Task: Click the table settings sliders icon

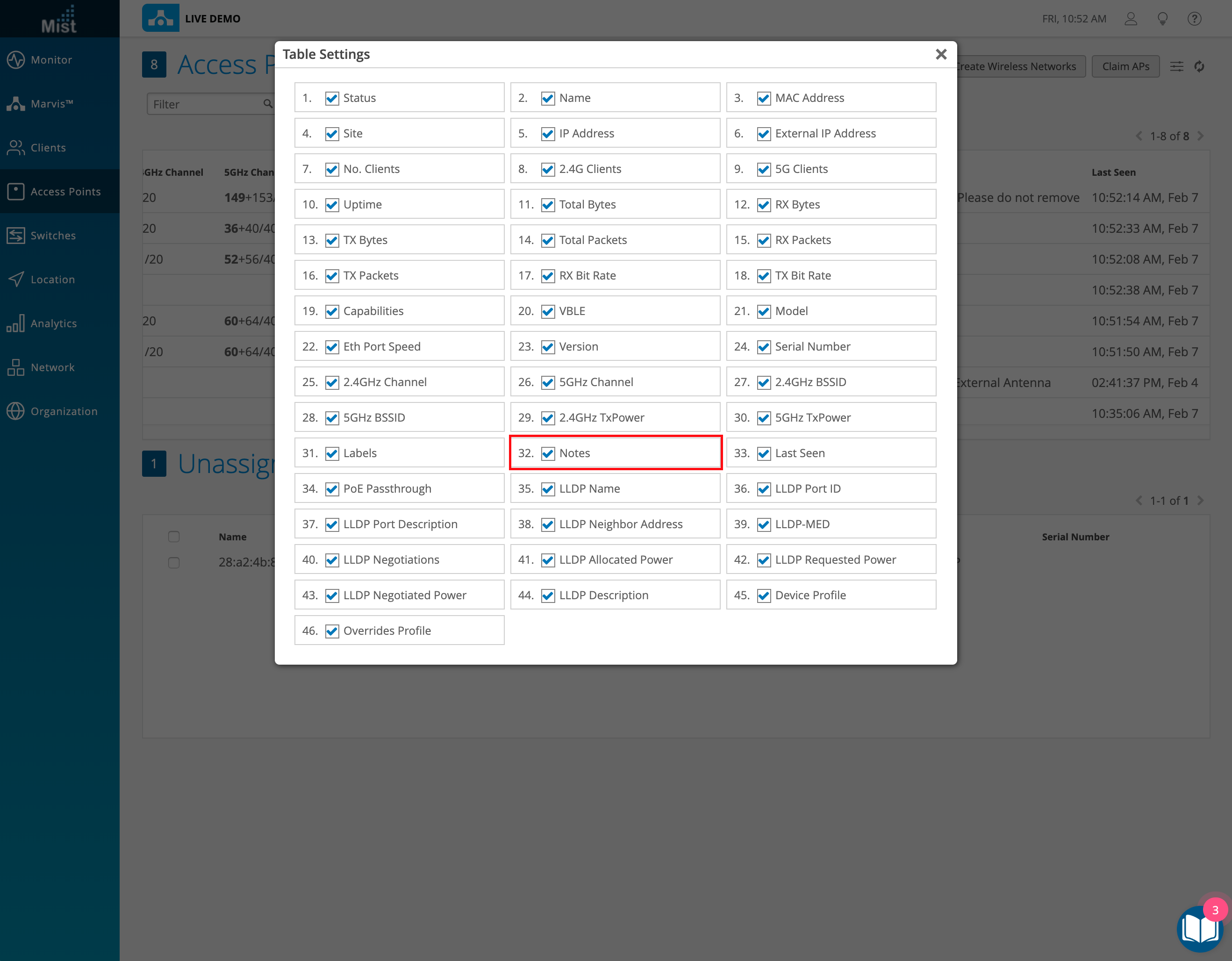Action: point(1177,66)
